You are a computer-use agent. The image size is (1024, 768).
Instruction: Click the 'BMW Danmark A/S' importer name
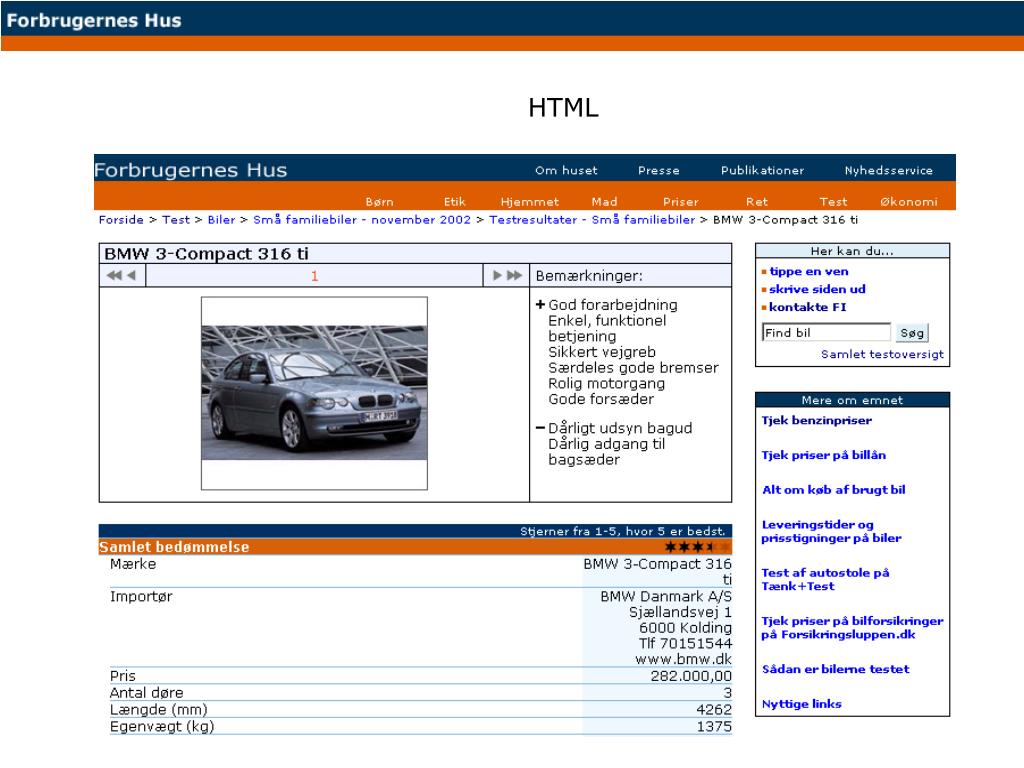666,596
